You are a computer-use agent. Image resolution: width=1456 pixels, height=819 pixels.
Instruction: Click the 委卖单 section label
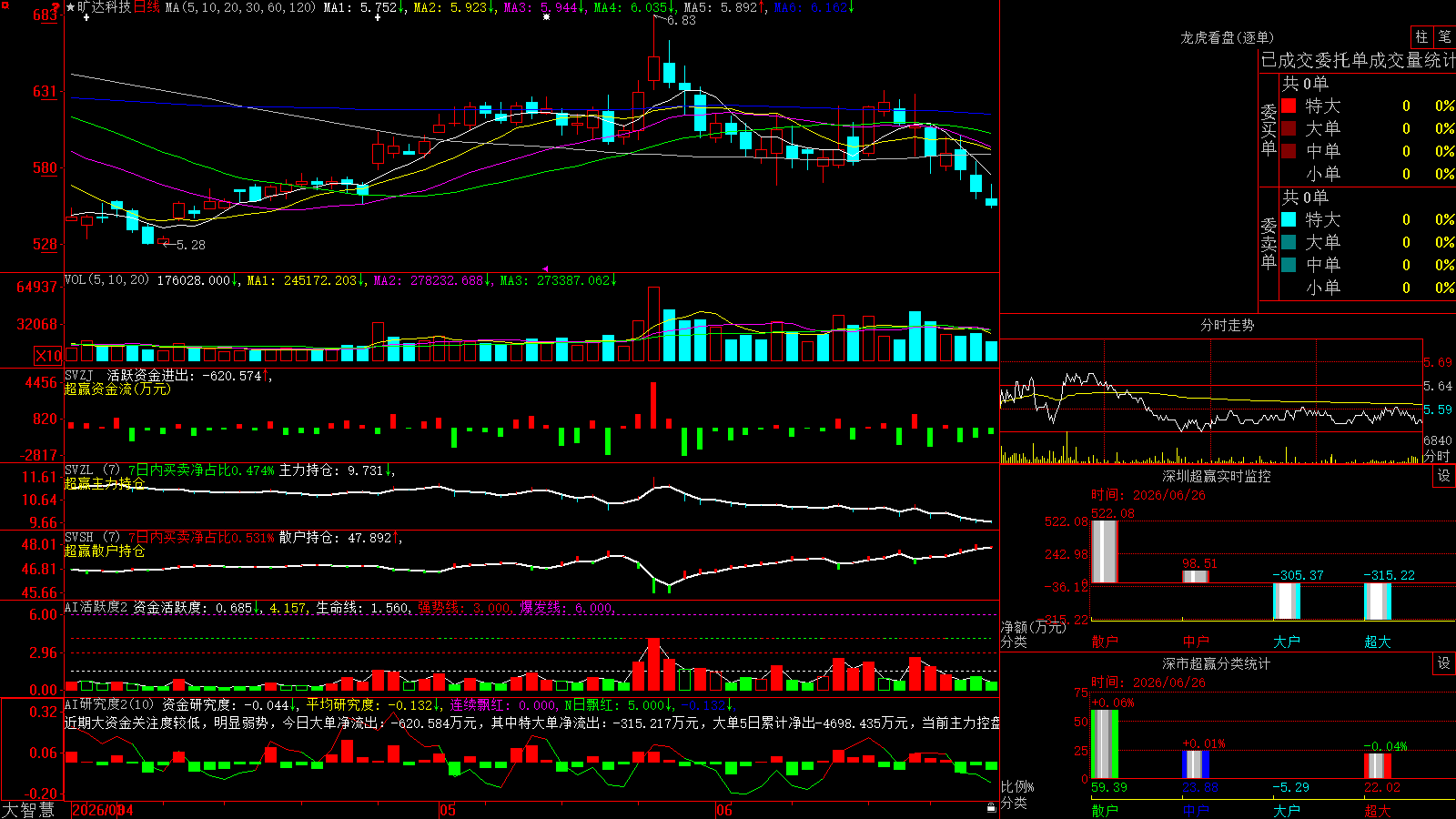(1269, 243)
